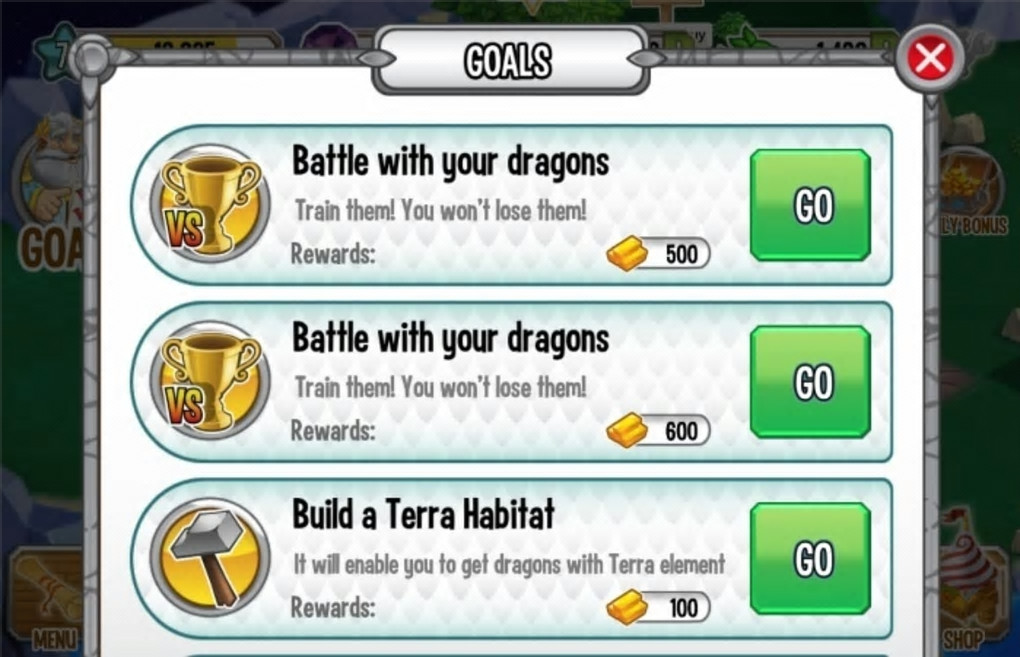This screenshot has width=1020, height=657.
Task: Click the 100 gold reward amount
Action: [683, 608]
